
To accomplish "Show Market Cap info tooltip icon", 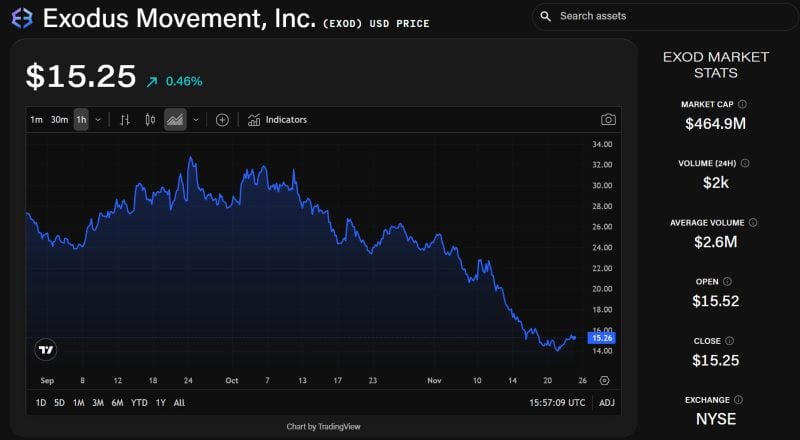I will click(x=742, y=104).
